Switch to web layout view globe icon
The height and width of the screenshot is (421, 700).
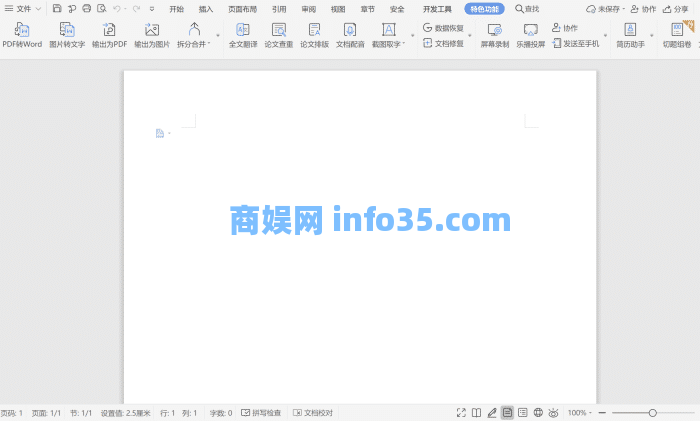(538, 412)
